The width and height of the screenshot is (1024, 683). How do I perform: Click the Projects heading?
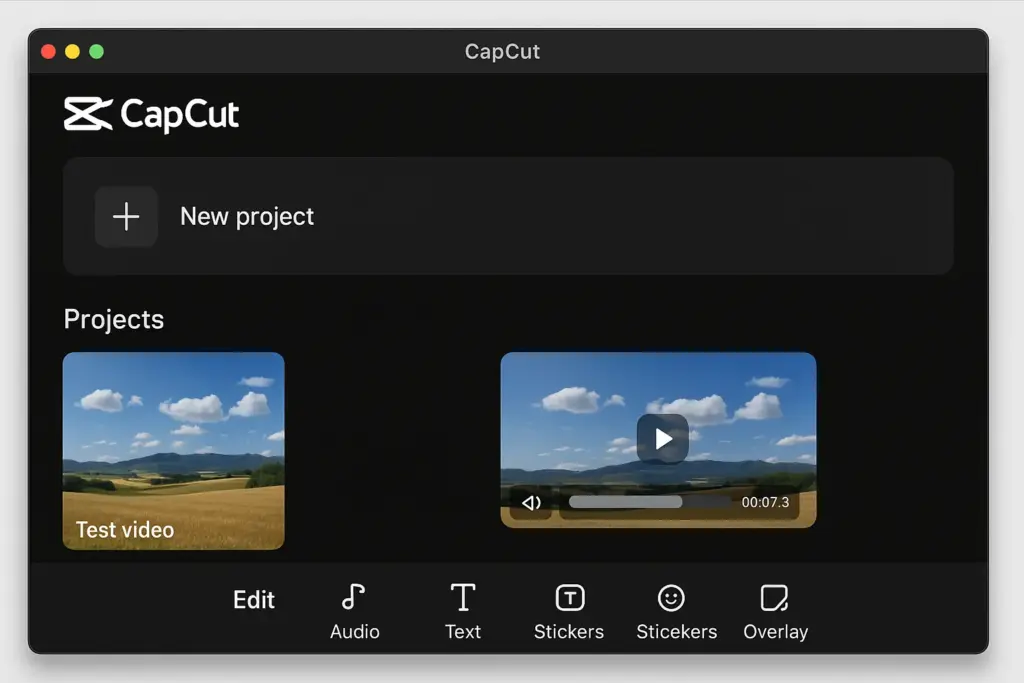click(x=114, y=319)
